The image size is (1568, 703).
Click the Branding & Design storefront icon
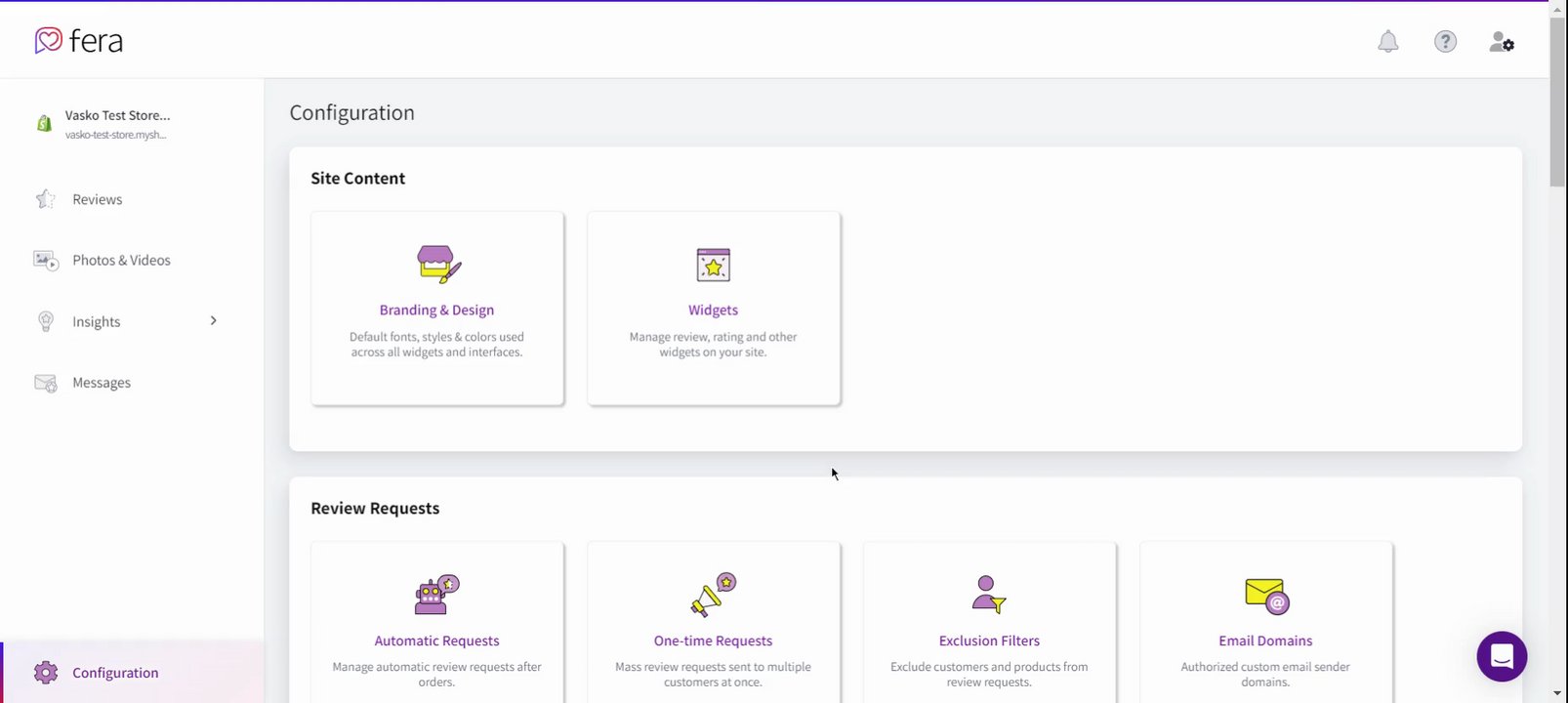[x=437, y=265]
